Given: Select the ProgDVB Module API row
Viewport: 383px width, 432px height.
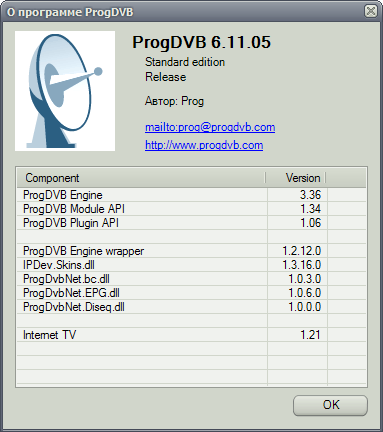Looking at the screenshot, I should tap(192, 209).
